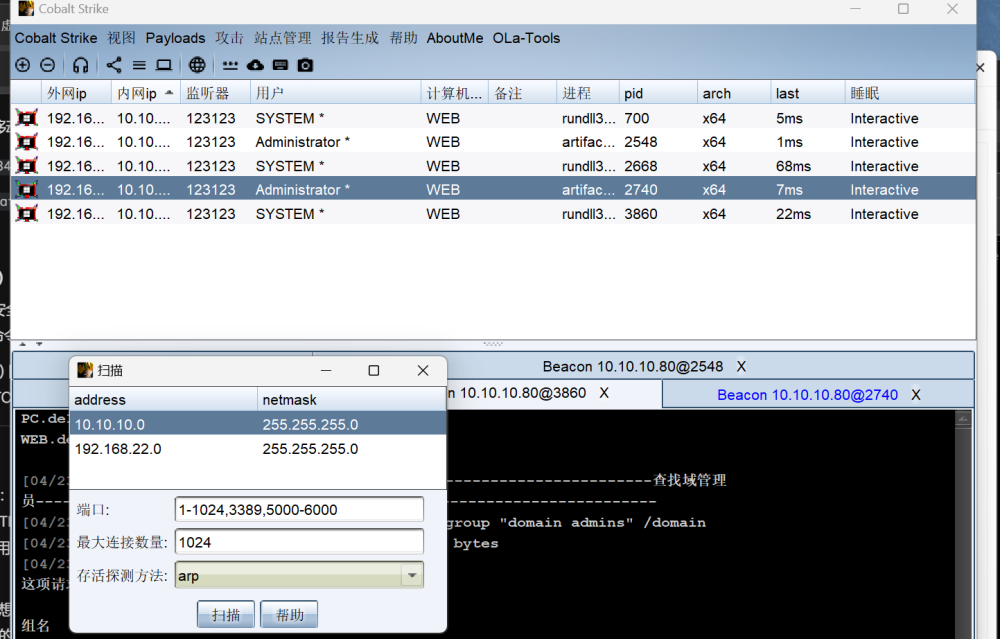This screenshot has width=1000, height=639.
Task: Click the minus disconnect icon in toolbar
Action: click(x=47, y=65)
